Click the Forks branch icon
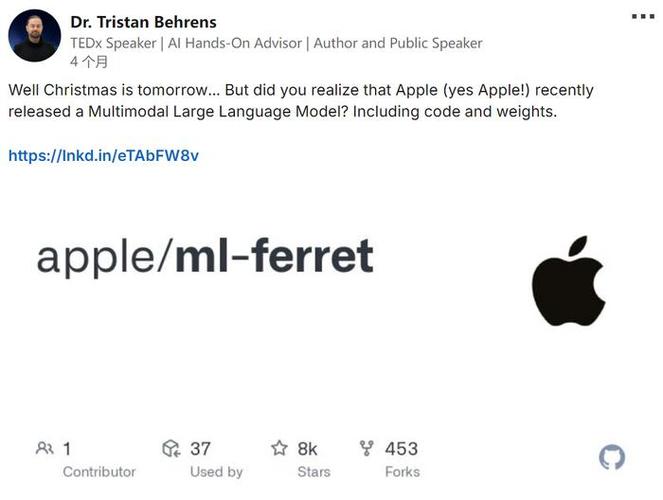This screenshot has height=500, width=663. pyautogui.click(x=366, y=449)
